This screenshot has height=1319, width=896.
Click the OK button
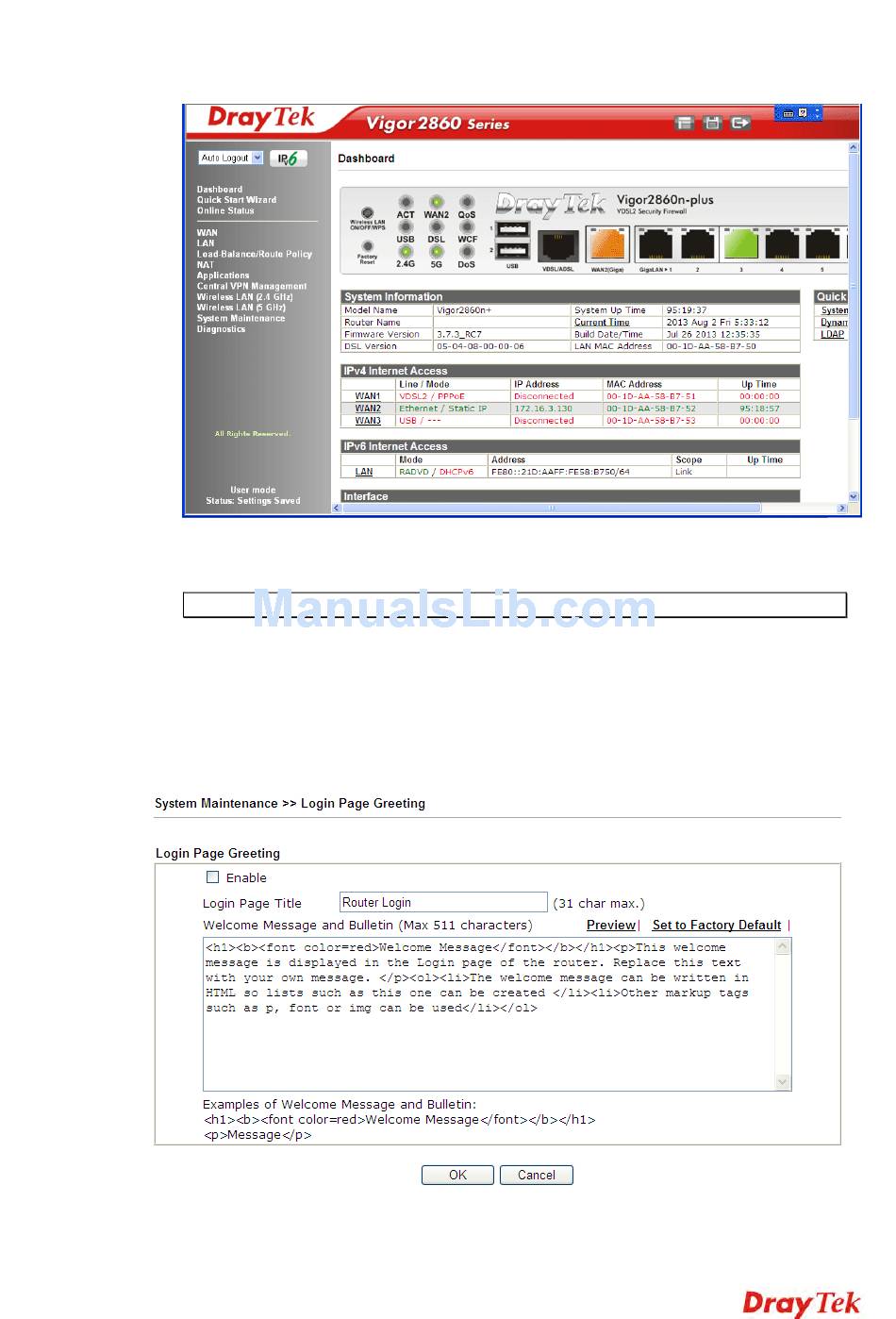(457, 1175)
